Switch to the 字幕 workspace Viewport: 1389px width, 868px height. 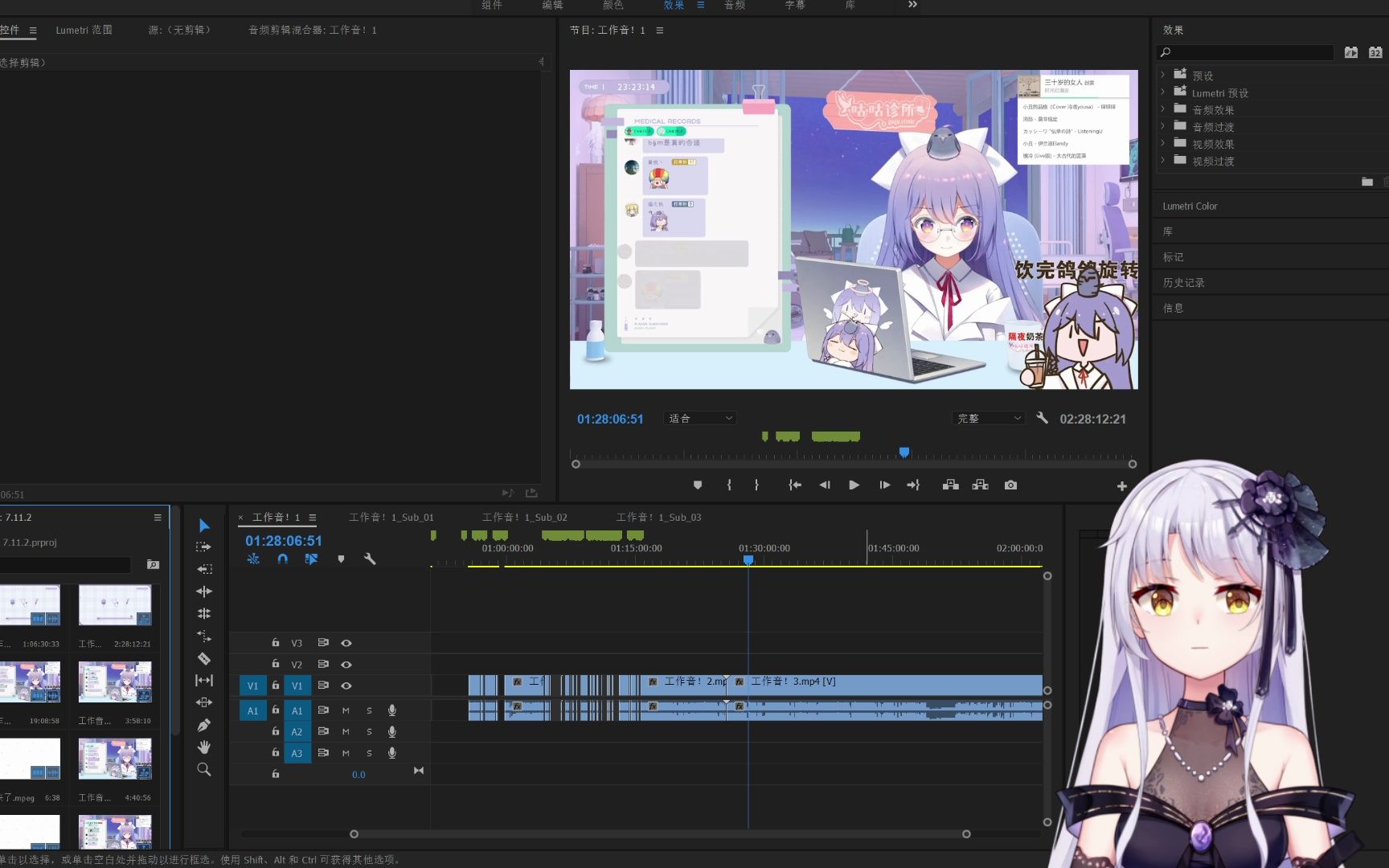[795, 5]
